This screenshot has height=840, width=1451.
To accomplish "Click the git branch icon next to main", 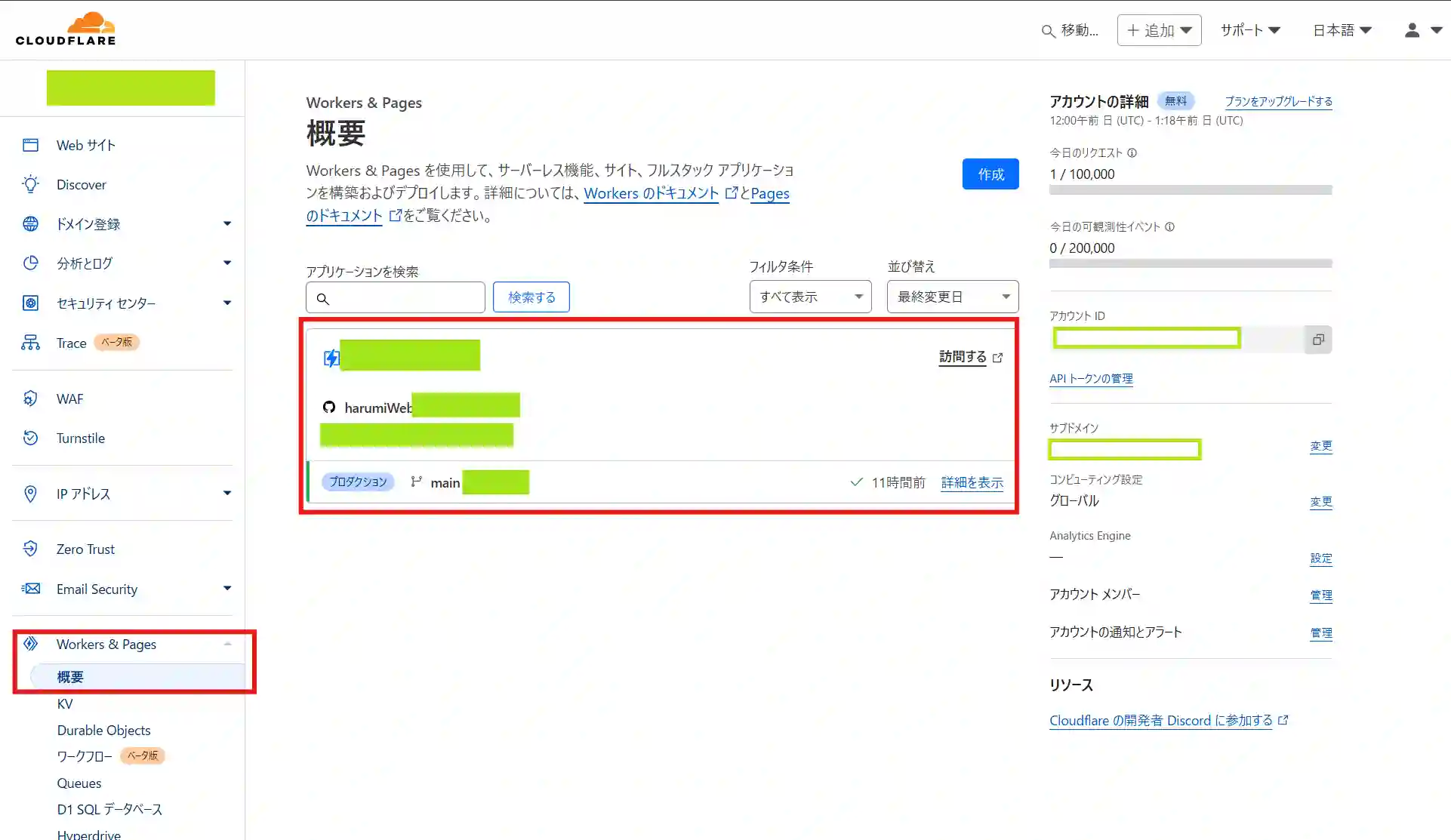I will point(416,482).
